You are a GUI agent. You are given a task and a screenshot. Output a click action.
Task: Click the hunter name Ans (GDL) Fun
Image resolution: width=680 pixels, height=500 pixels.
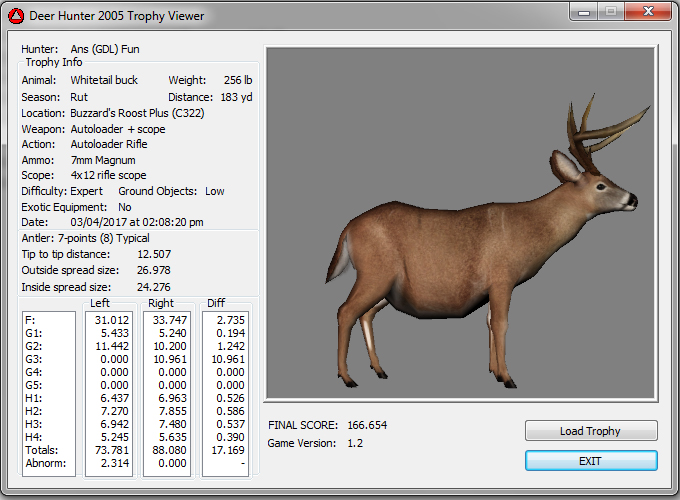click(x=105, y=48)
